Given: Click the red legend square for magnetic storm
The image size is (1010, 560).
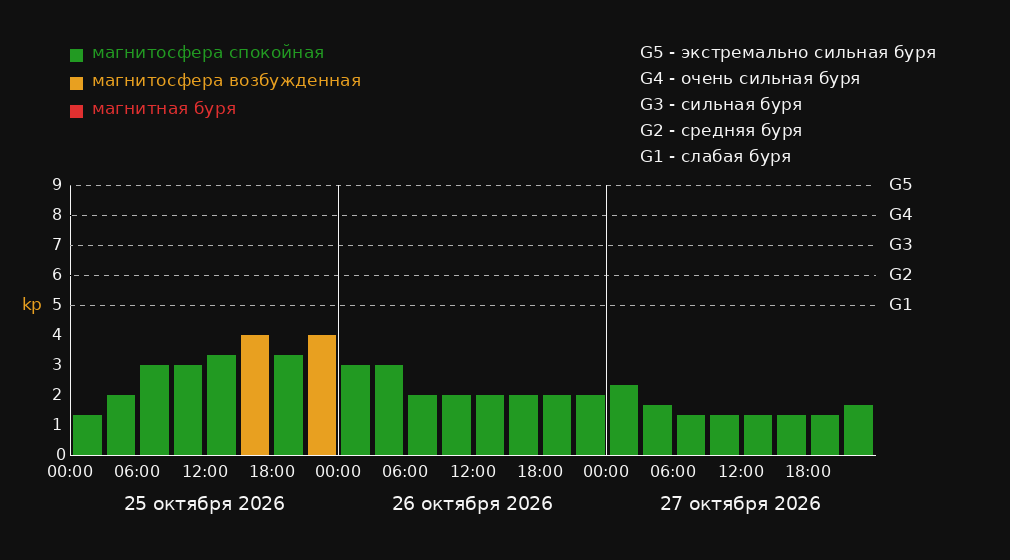Looking at the screenshot, I should (77, 111).
